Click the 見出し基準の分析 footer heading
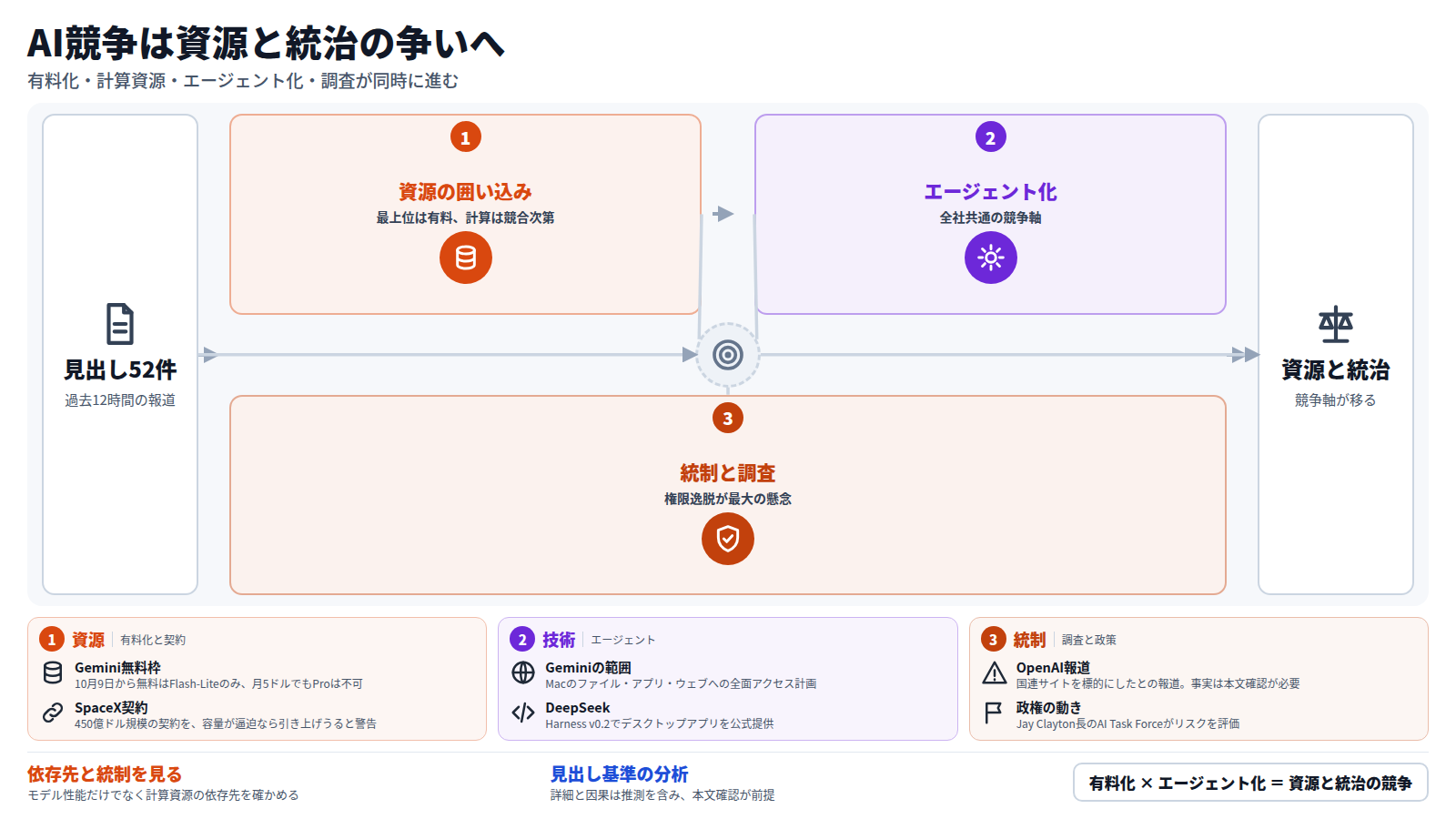1456x819 pixels. tap(620, 774)
